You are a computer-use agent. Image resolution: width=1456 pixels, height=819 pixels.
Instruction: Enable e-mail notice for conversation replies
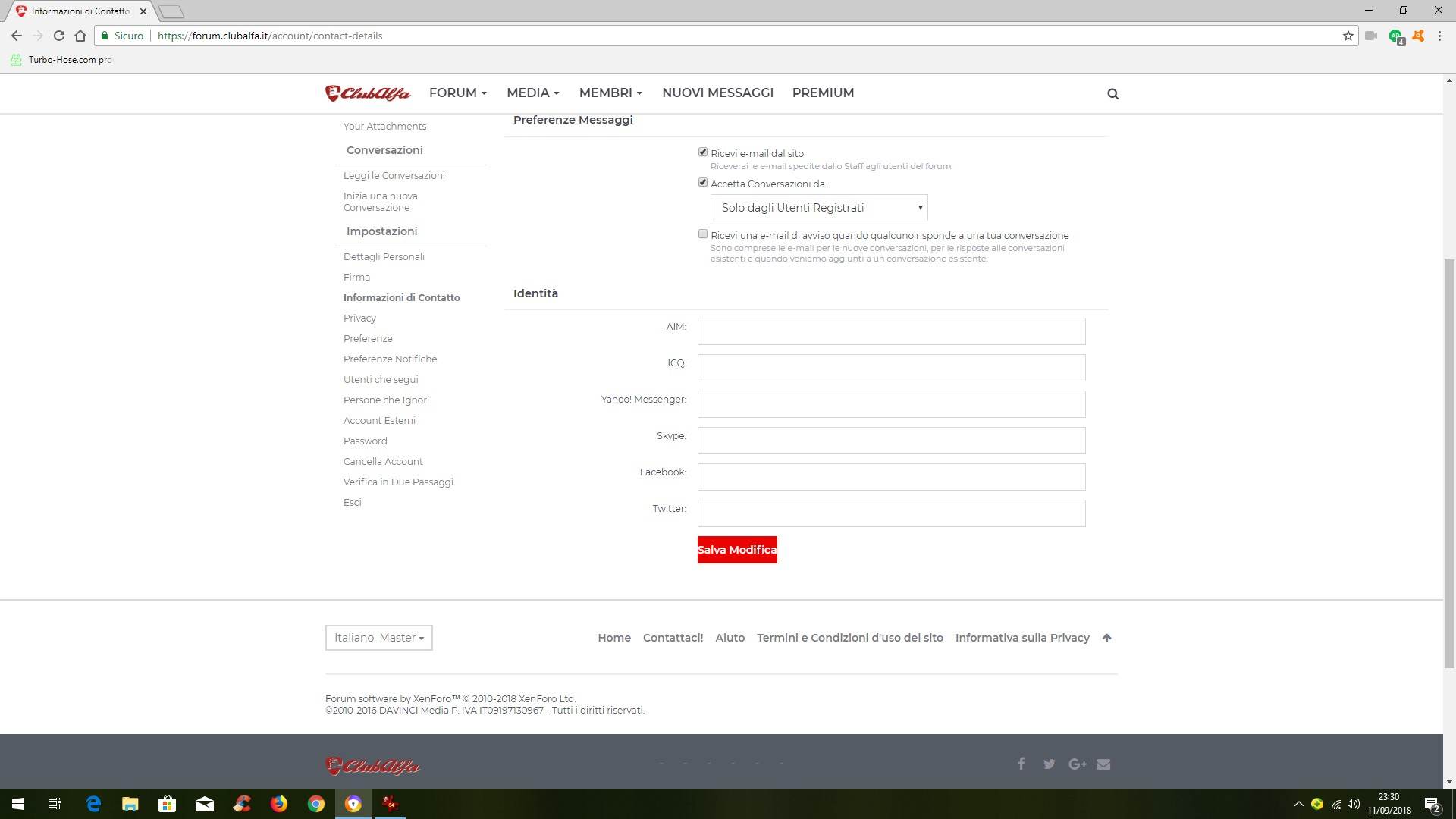[x=703, y=234]
